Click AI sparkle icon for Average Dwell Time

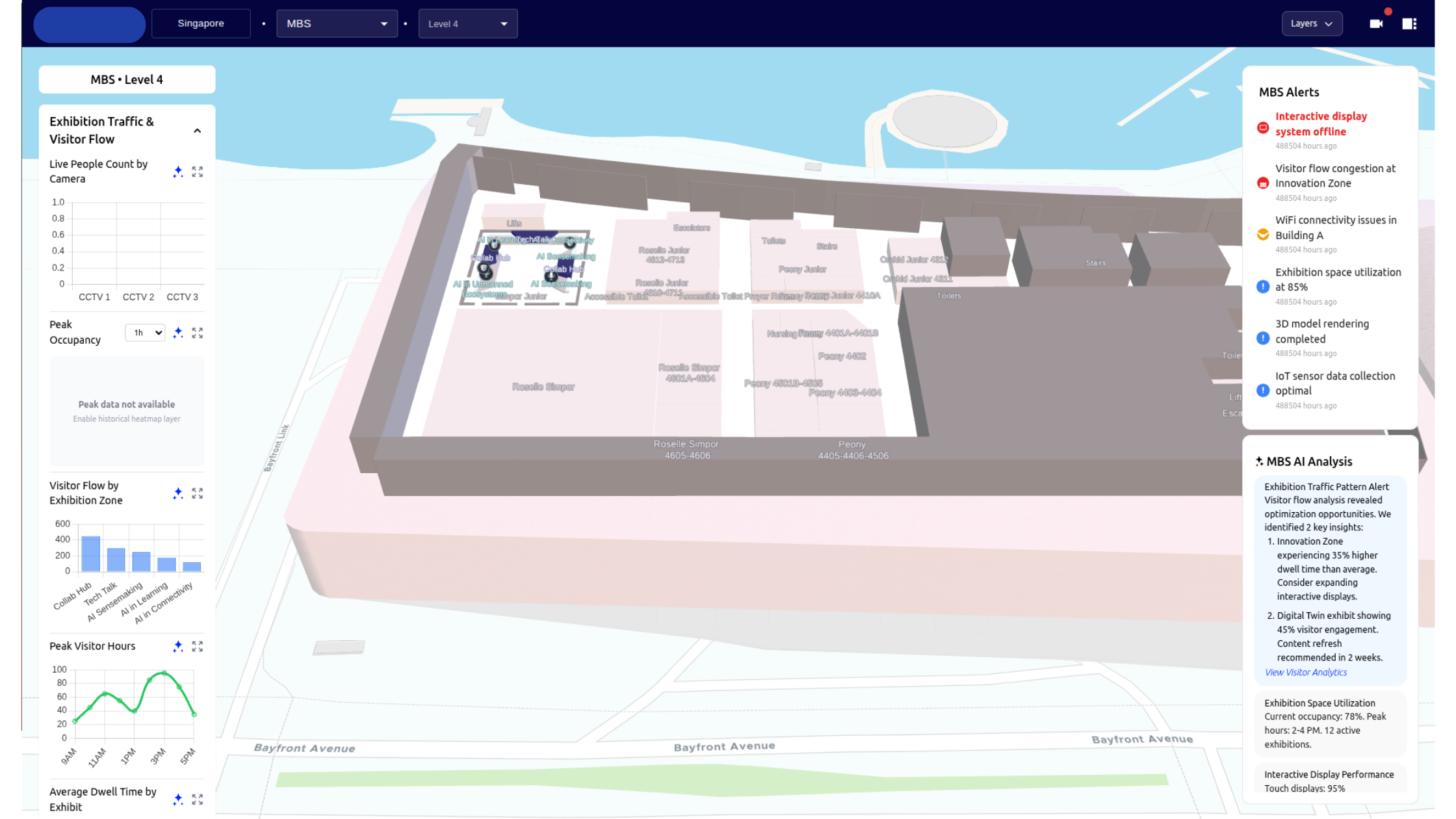pyautogui.click(x=178, y=799)
